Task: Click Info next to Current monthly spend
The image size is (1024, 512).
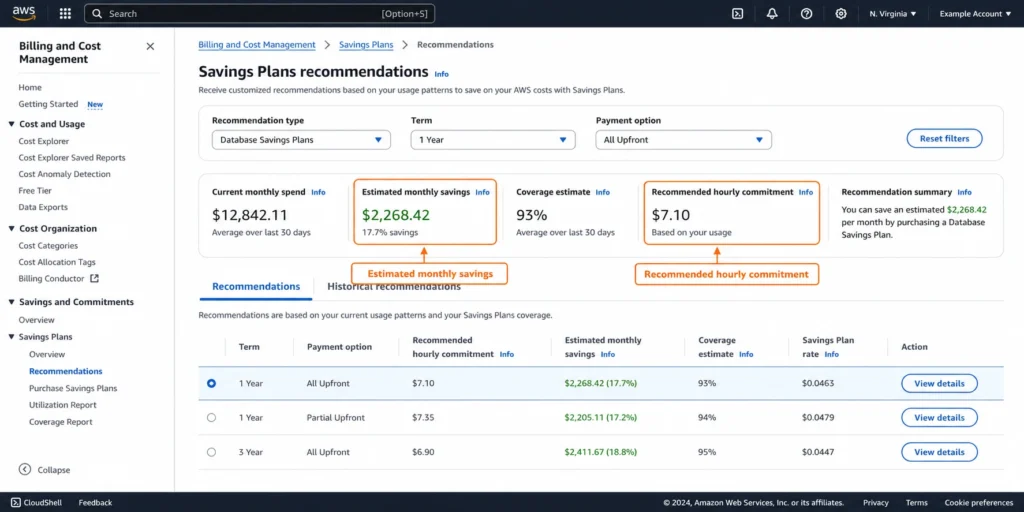Action: 318,192
